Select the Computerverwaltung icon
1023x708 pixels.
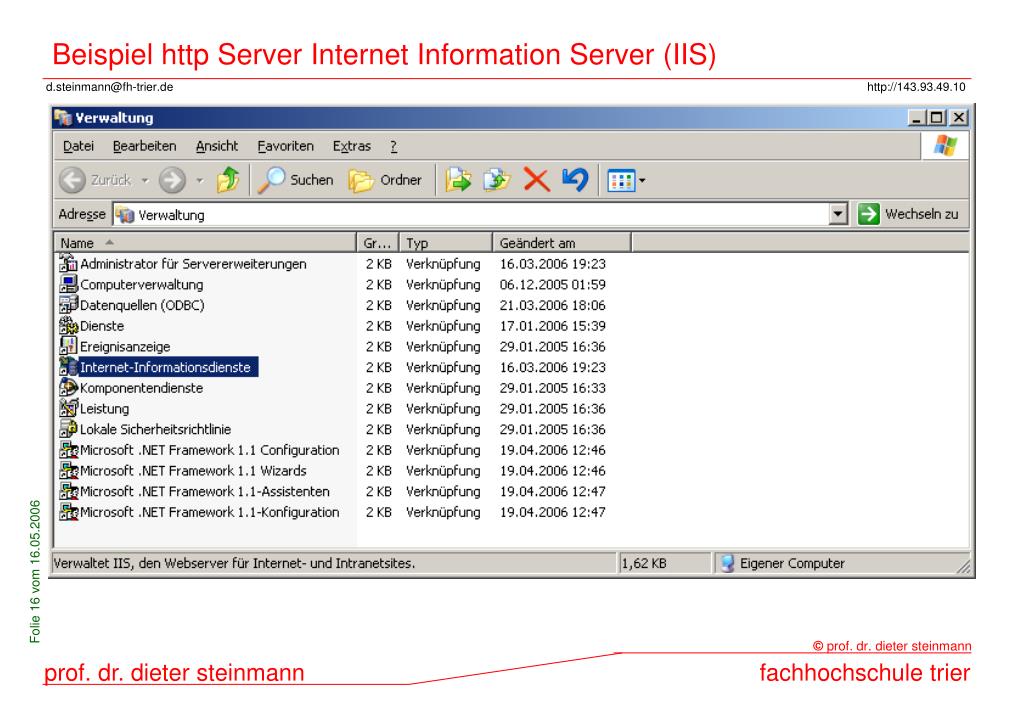click(69, 284)
